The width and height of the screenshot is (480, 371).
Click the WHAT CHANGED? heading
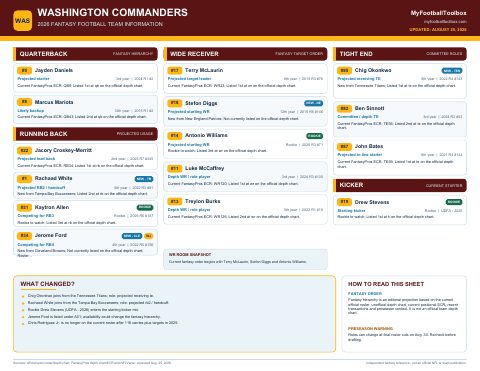47,284
